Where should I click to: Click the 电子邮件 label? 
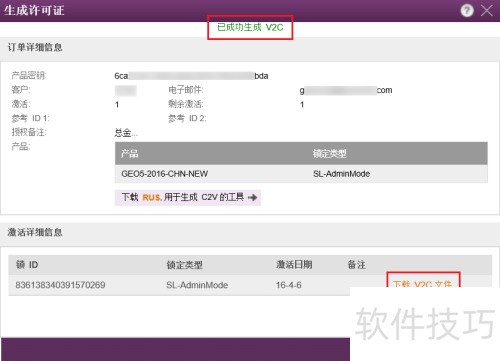tap(186, 90)
